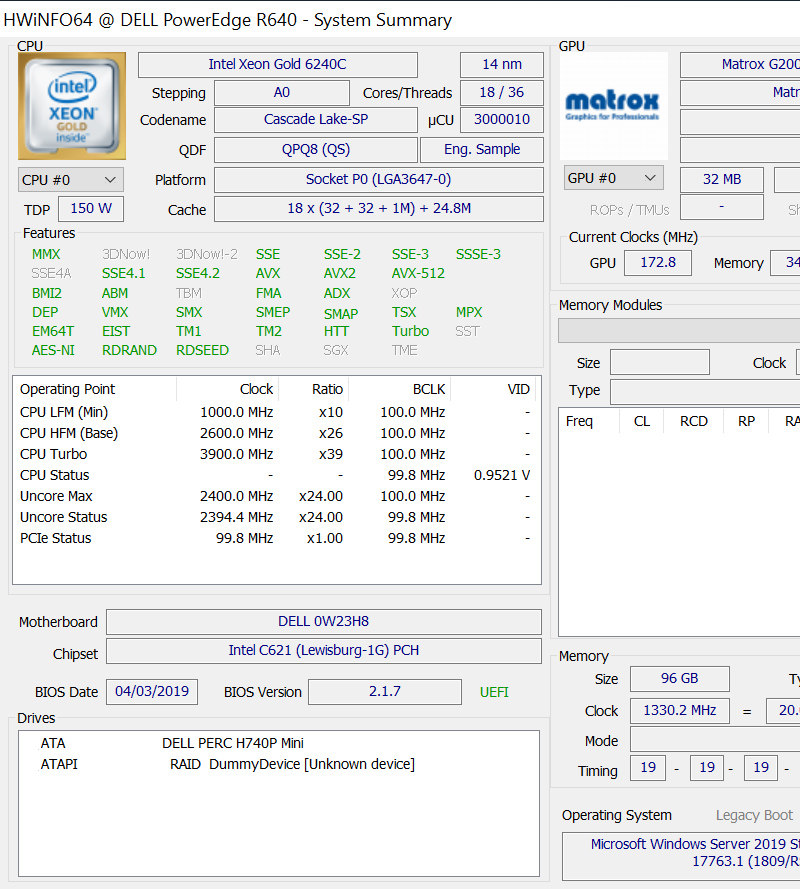Click the TDP value 150 W
This screenshot has height=889, width=800.
[x=91, y=209]
